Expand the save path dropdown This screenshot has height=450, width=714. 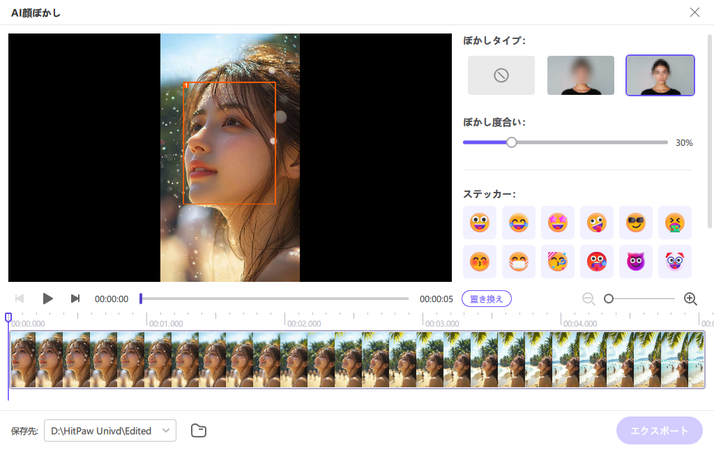[x=166, y=430]
